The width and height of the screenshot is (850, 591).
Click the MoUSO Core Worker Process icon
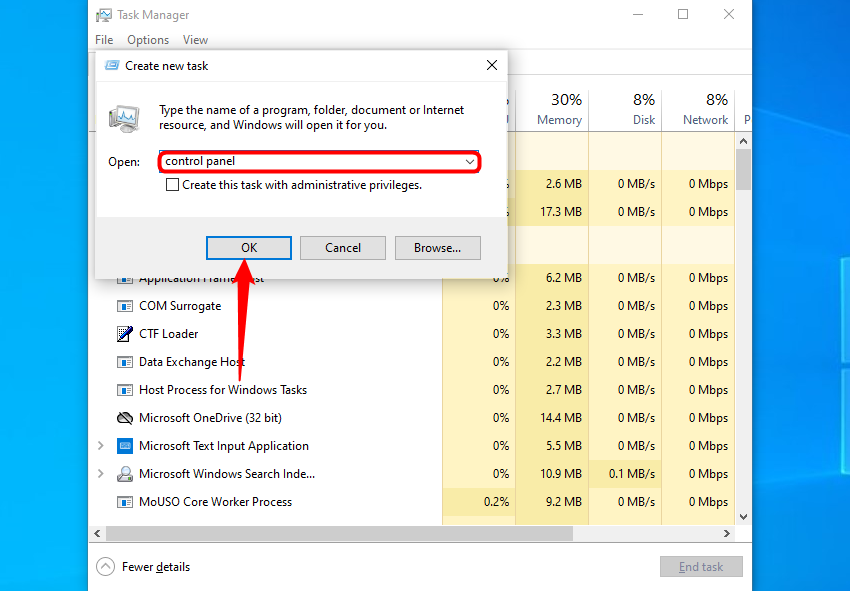[x=125, y=502]
